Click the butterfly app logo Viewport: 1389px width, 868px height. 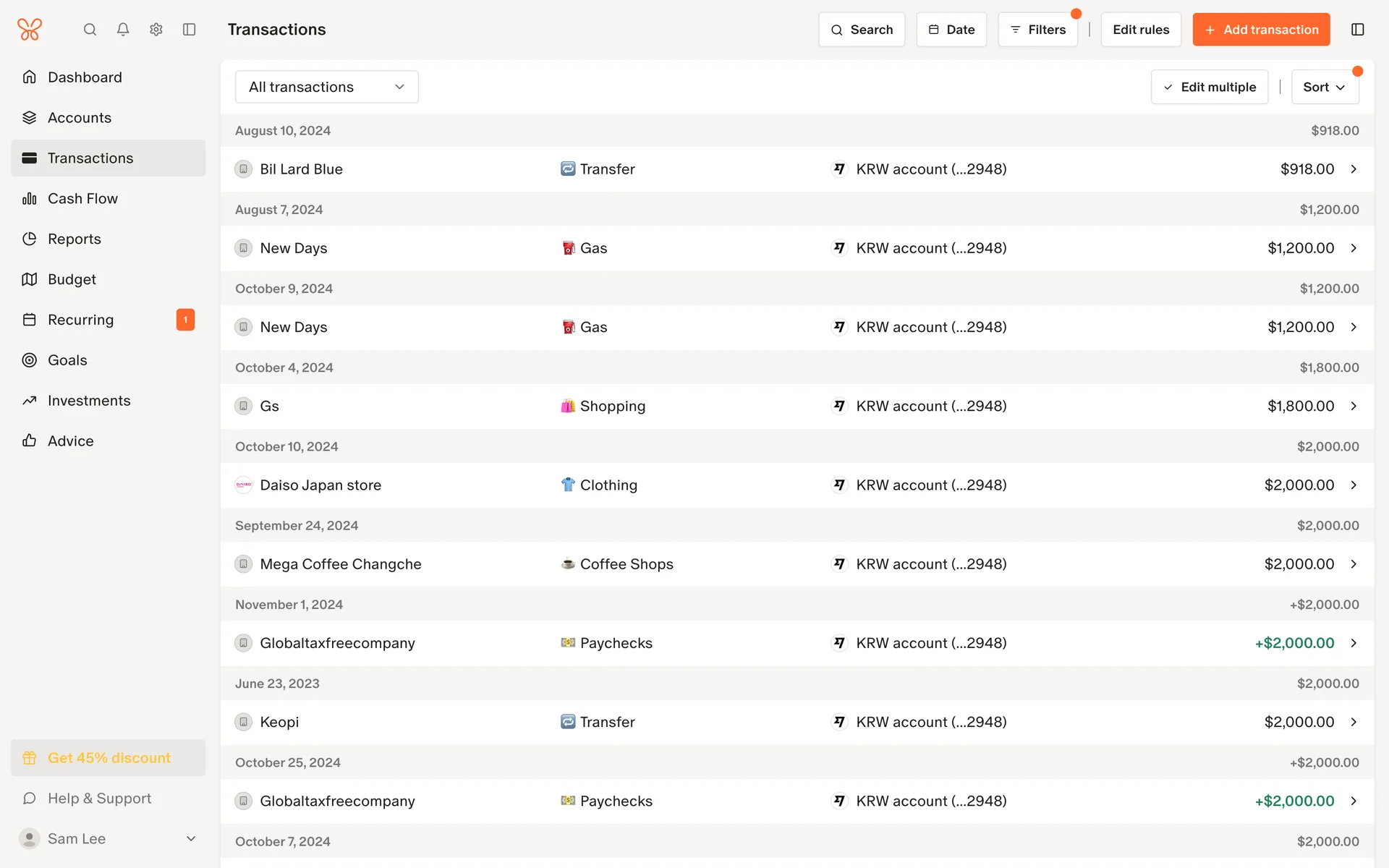(30, 30)
